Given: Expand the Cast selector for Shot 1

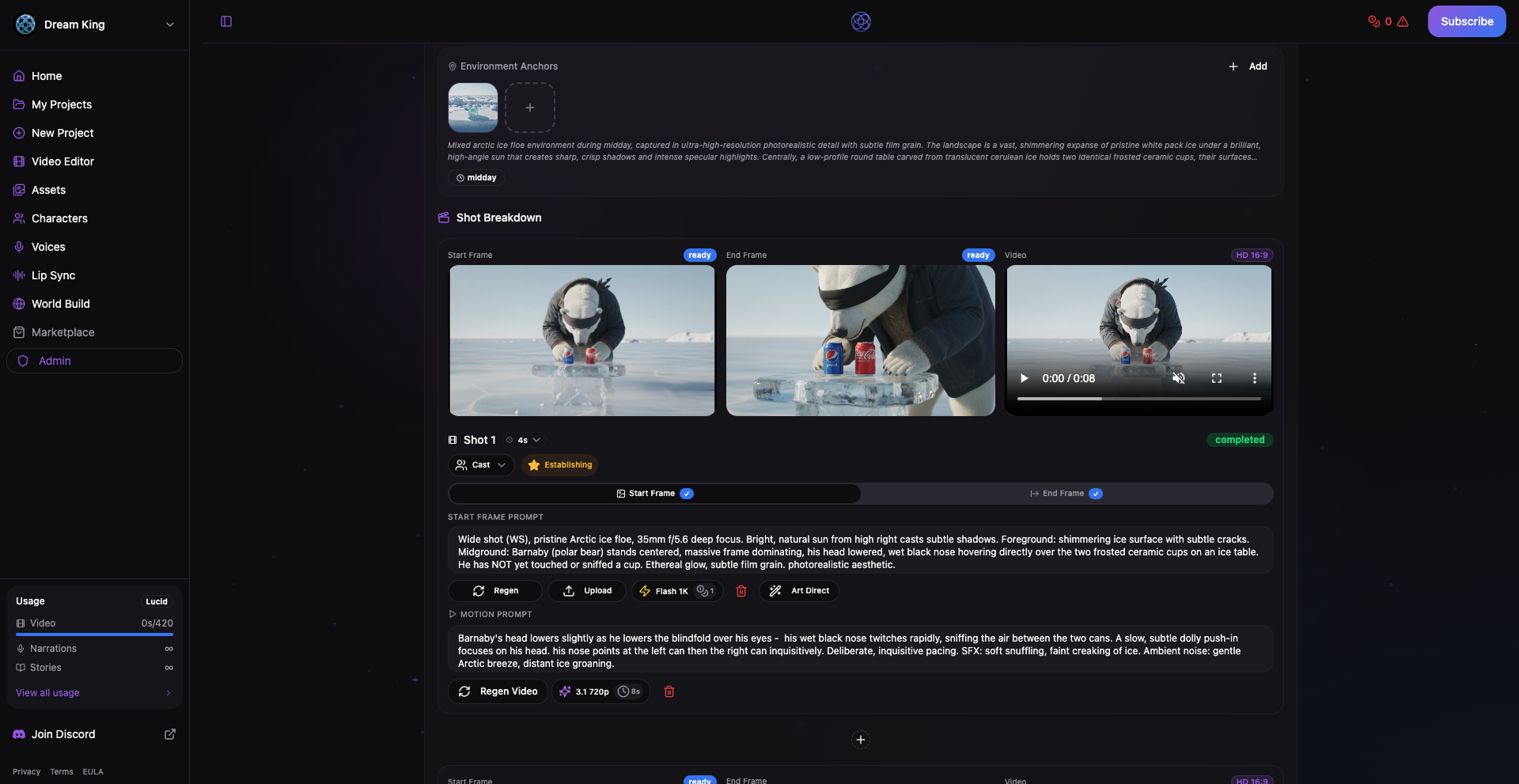Looking at the screenshot, I should (480, 465).
